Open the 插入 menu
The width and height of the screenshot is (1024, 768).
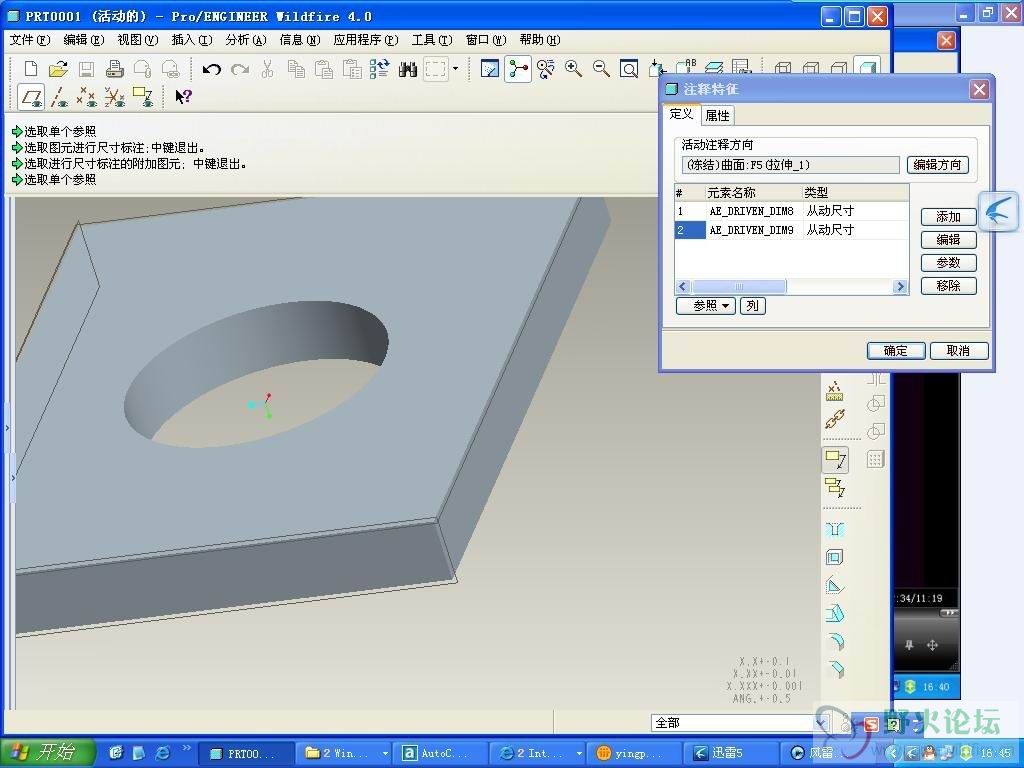tap(192, 40)
